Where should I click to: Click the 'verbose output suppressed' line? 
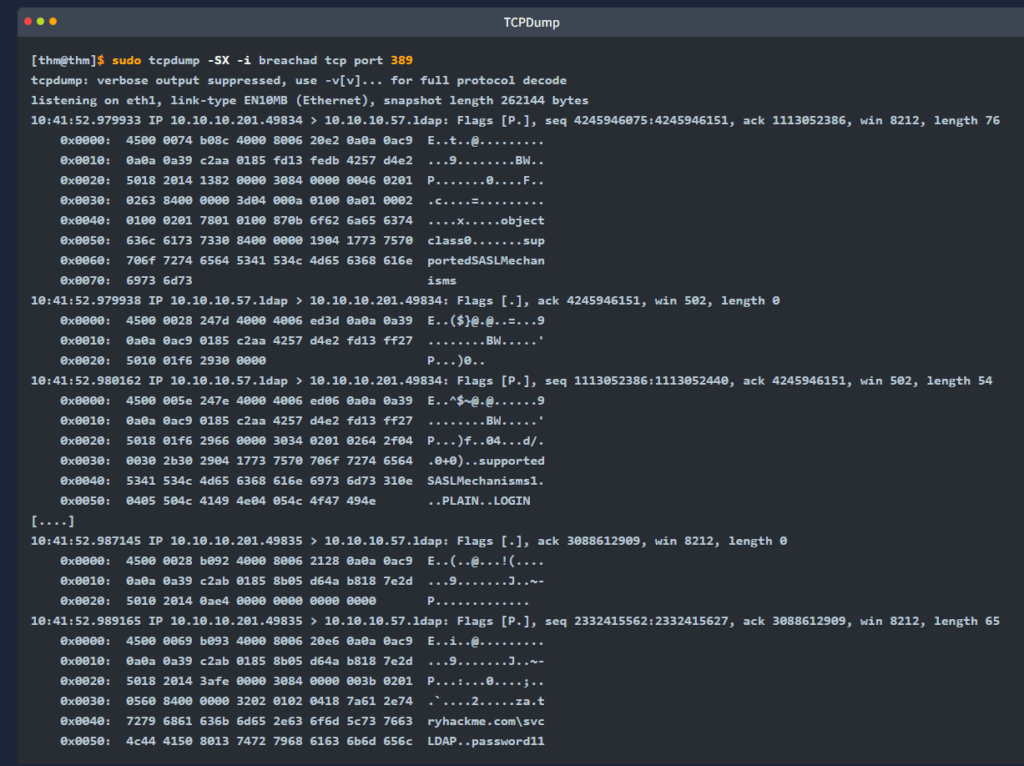[x=298, y=80]
